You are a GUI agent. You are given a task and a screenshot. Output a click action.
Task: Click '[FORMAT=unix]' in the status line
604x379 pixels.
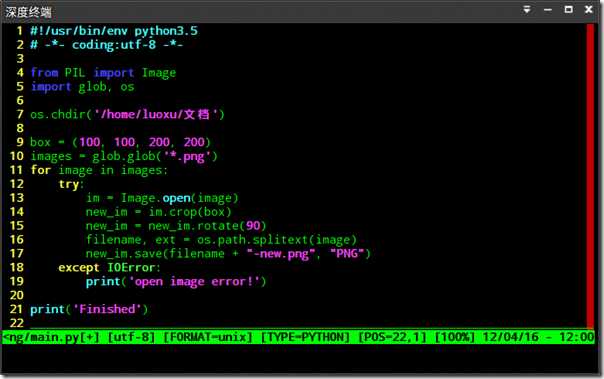coord(208,337)
